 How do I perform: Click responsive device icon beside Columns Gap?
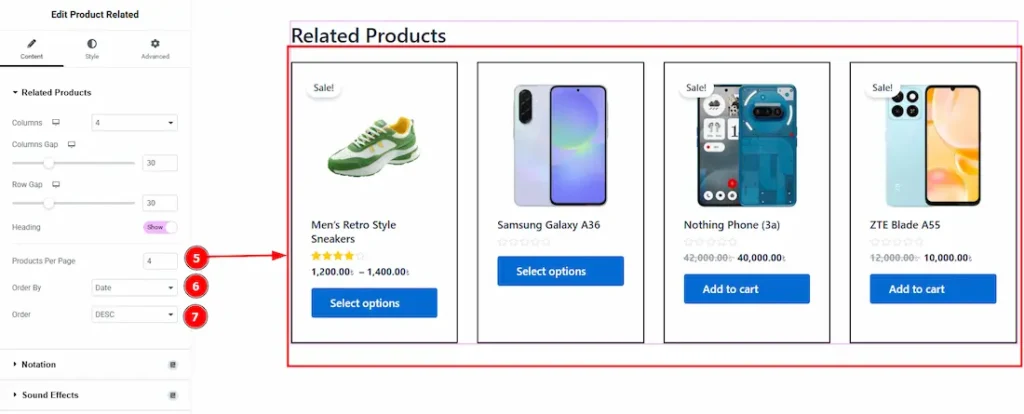click(x=71, y=145)
